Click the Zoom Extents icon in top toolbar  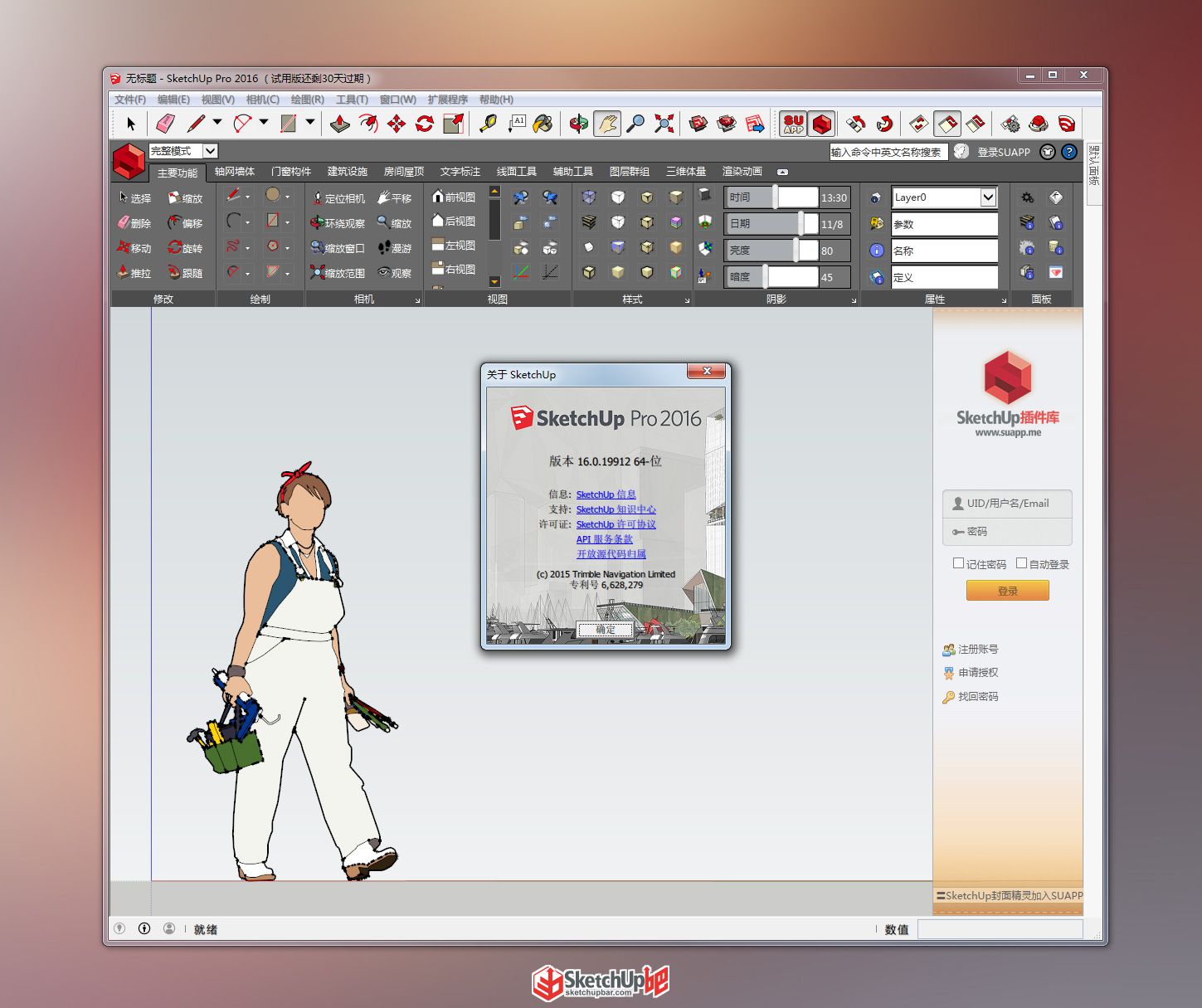664,124
